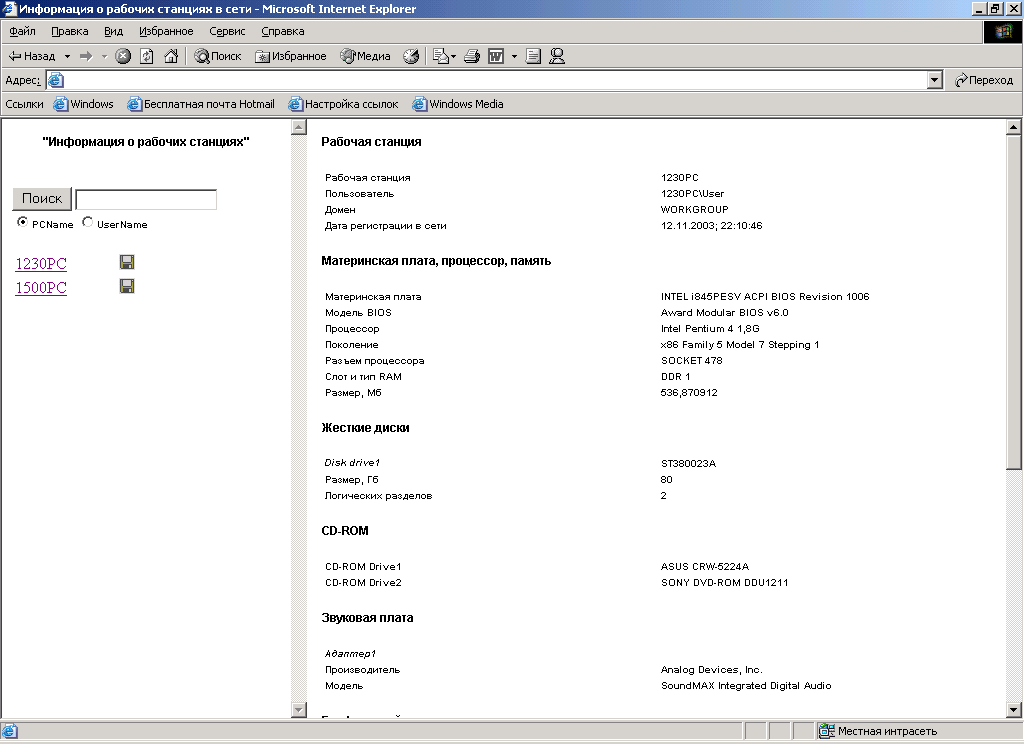Click the Refresh page icon
The image size is (1024, 744).
tap(147, 56)
